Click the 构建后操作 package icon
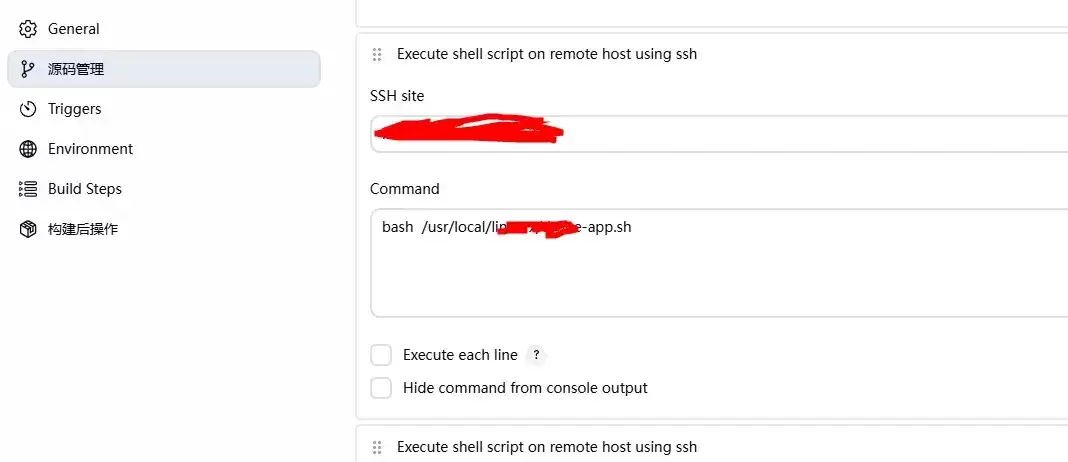The height and width of the screenshot is (462, 1068). pyautogui.click(x=28, y=229)
